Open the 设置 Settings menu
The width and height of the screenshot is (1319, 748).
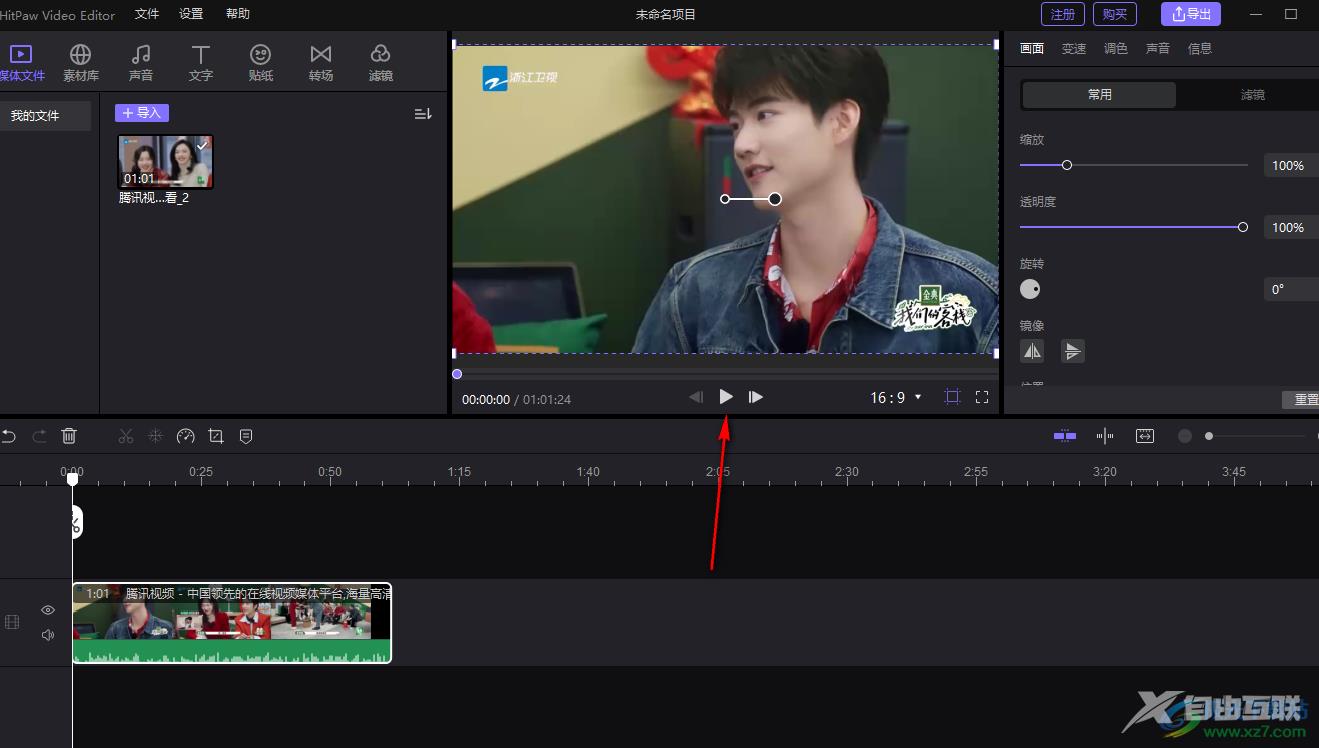191,14
